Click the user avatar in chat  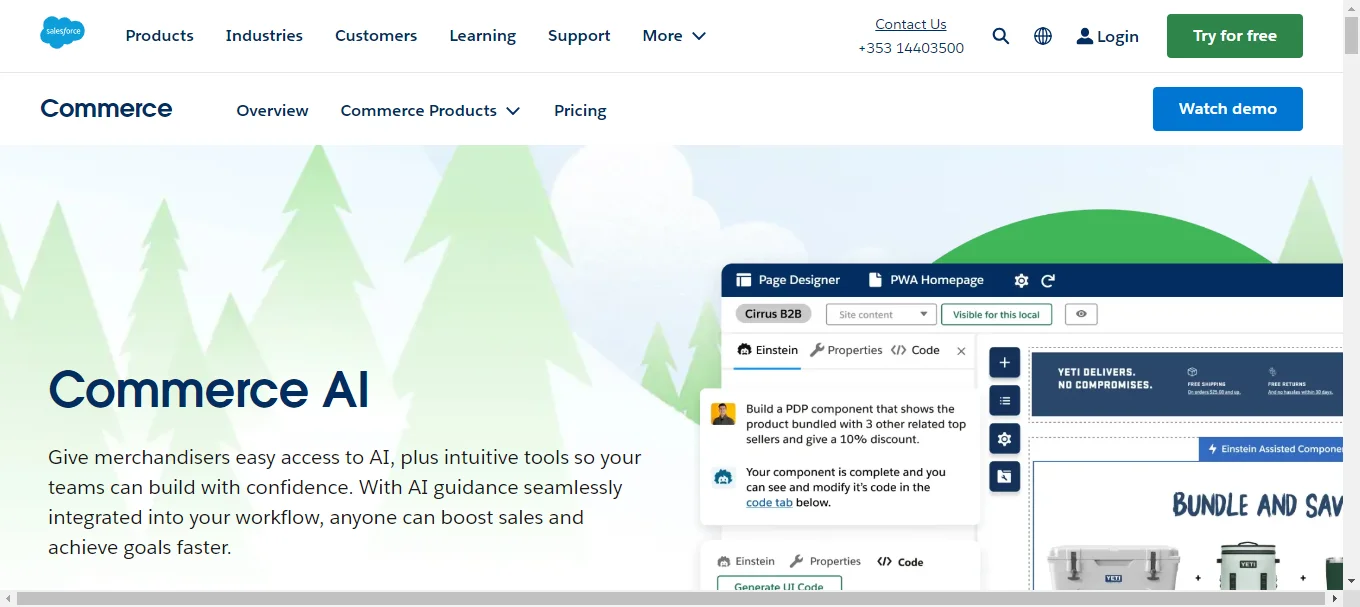724,414
